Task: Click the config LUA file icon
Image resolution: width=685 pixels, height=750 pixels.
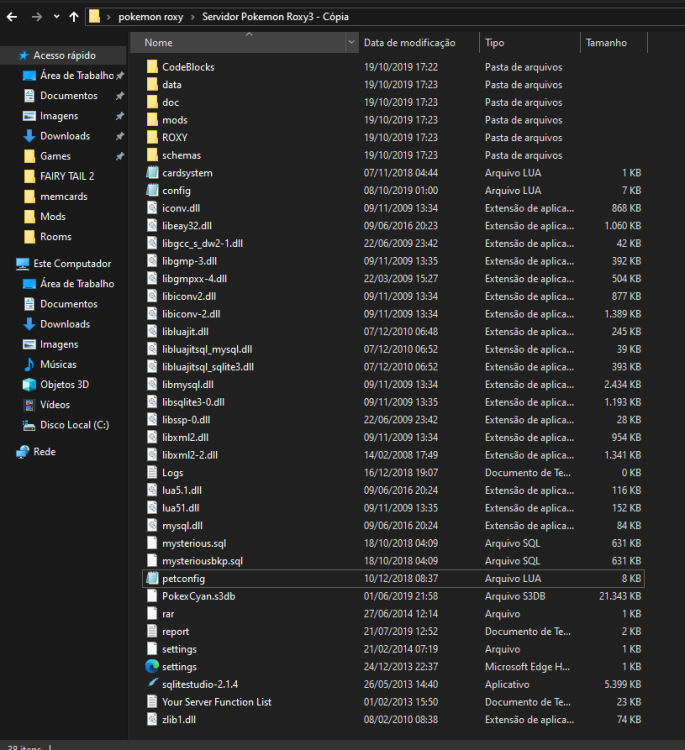Action: 152,190
